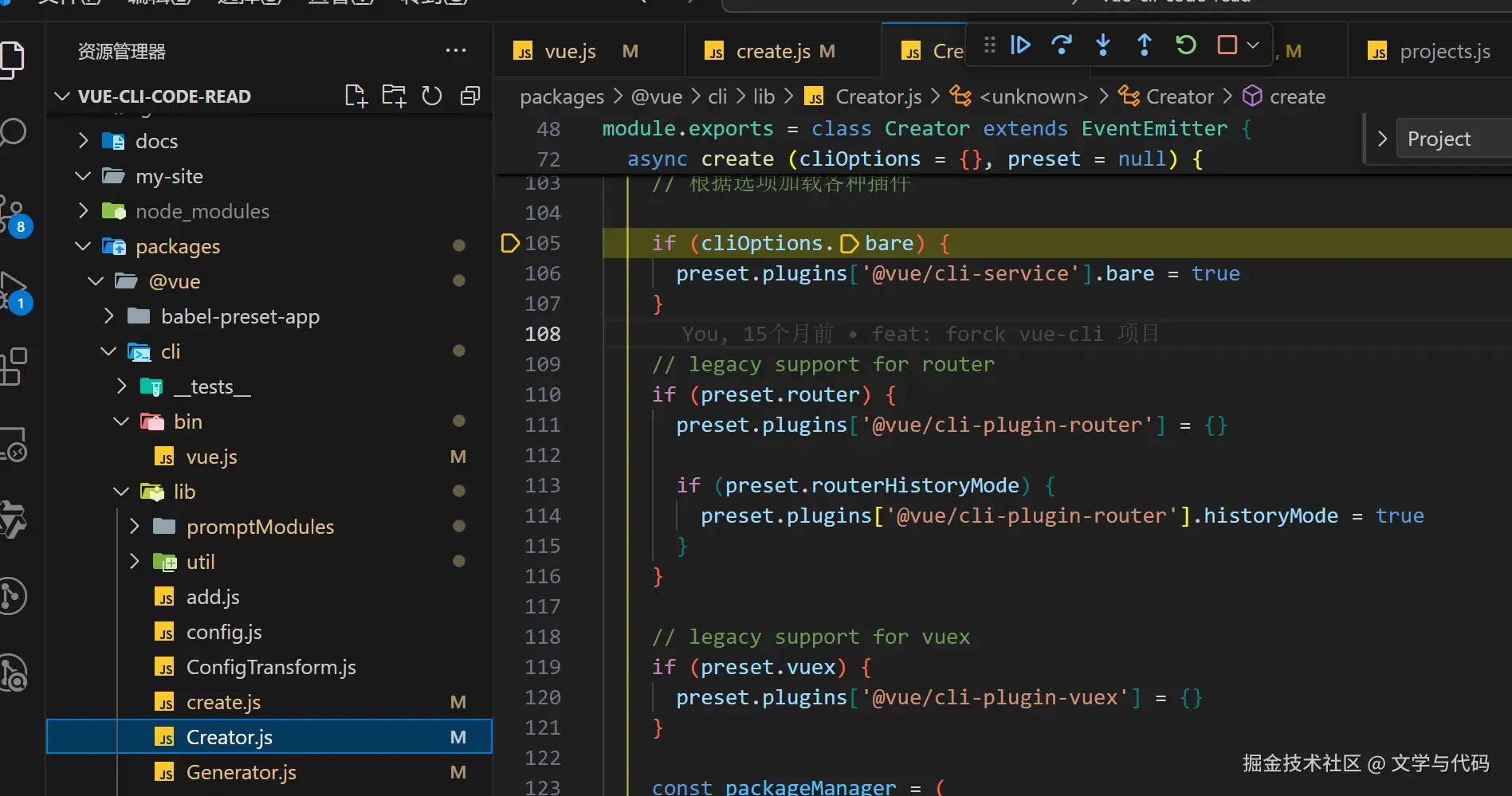This screenshot has height=796, width=1512.
Task: Collapse the packages folder
Action: (x=177, y=246)
